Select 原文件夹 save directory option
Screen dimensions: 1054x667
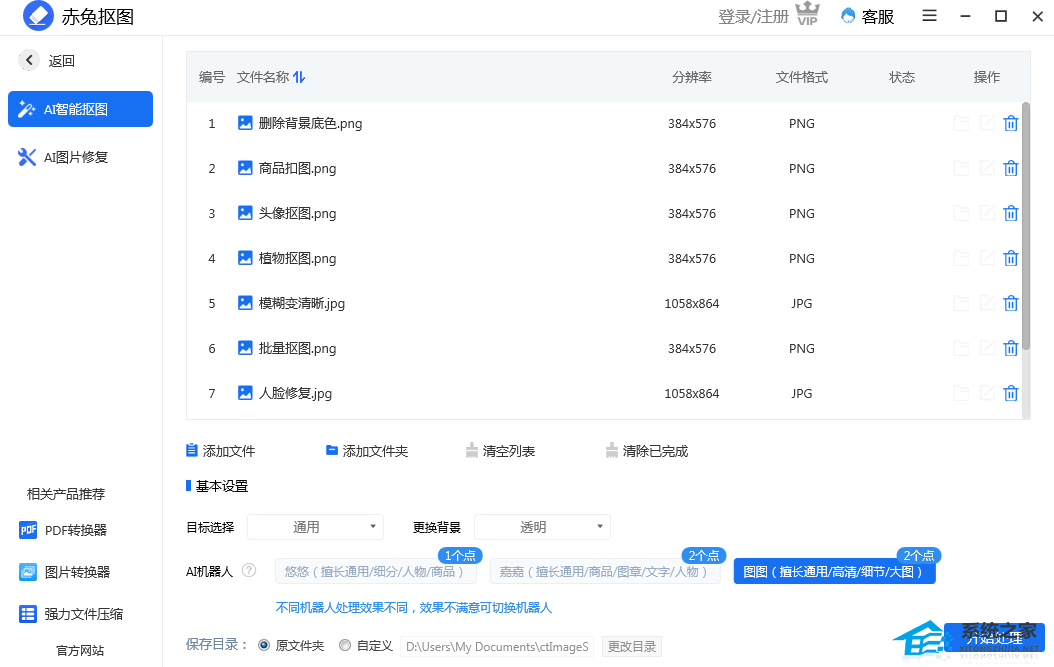265,646
